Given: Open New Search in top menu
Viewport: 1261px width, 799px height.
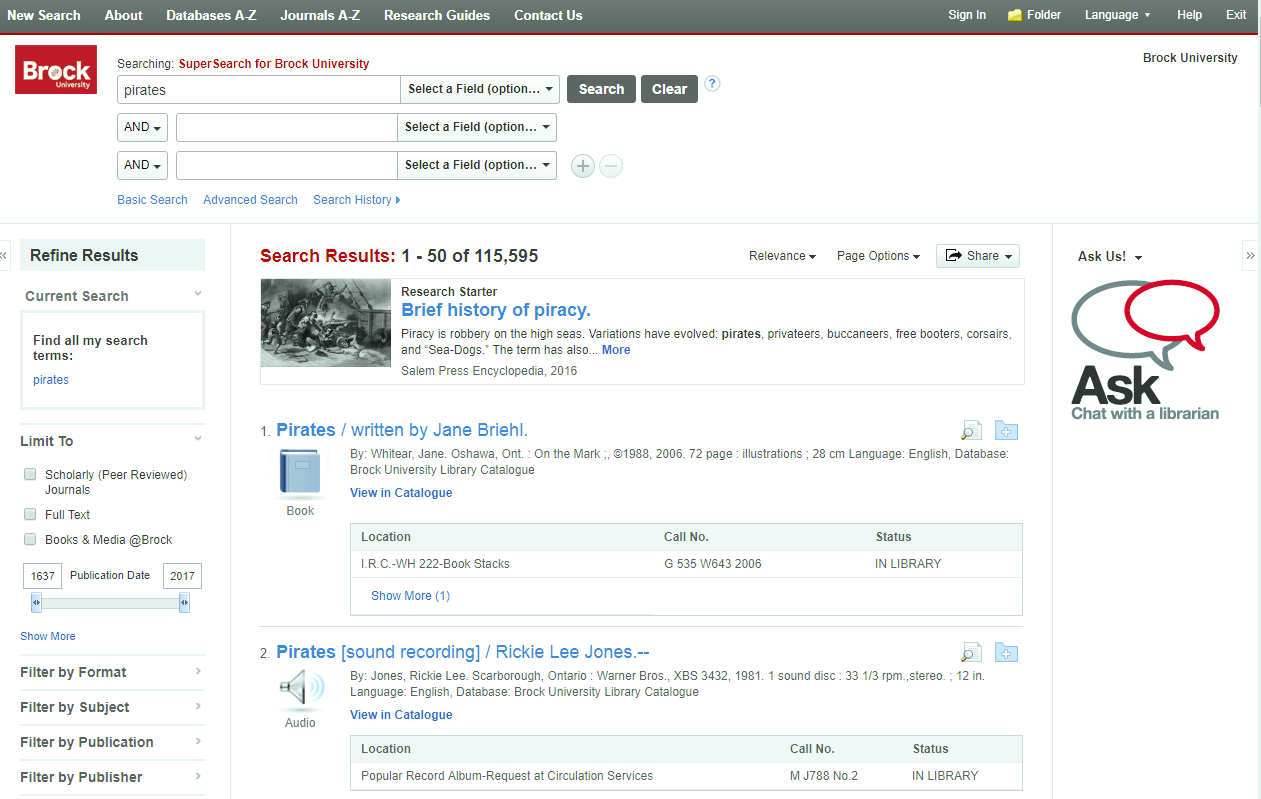Looking at the screenshot, I should pyautogui.click(x=44, y=15).
